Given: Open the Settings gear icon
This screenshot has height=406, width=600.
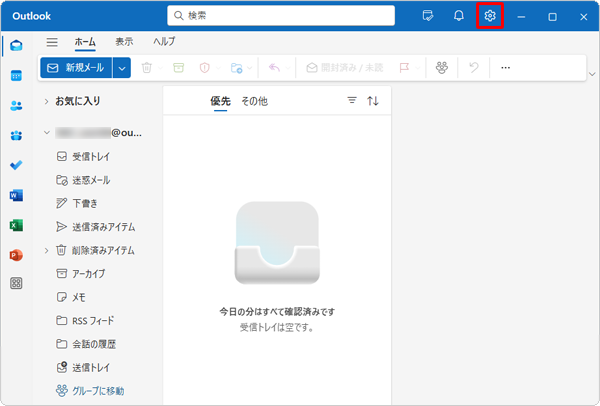Looking at the screenshot, I should pyautogui.click(x=490, y=16).
